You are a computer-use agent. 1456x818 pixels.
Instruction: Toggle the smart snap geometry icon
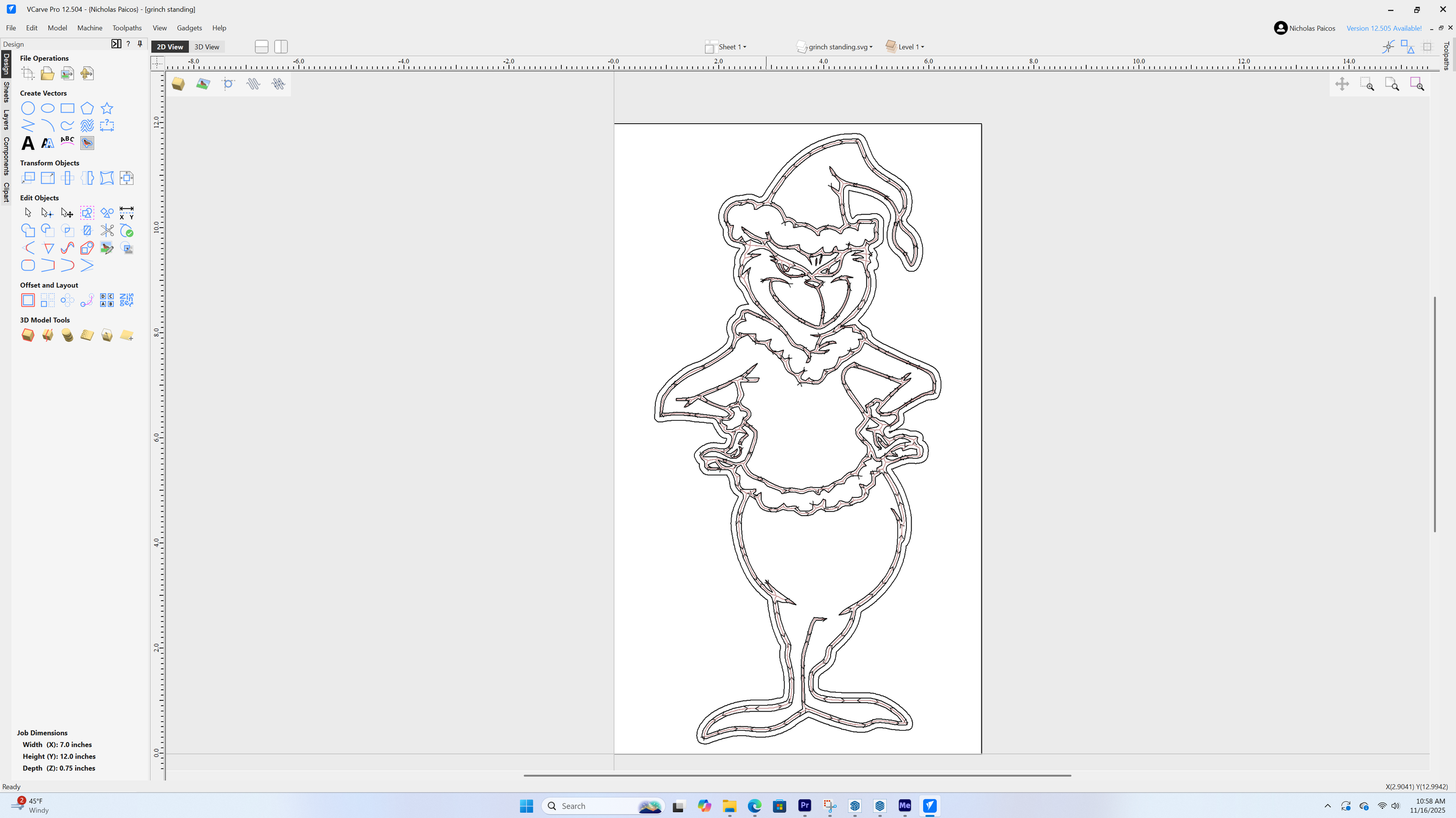(1408, 47)
